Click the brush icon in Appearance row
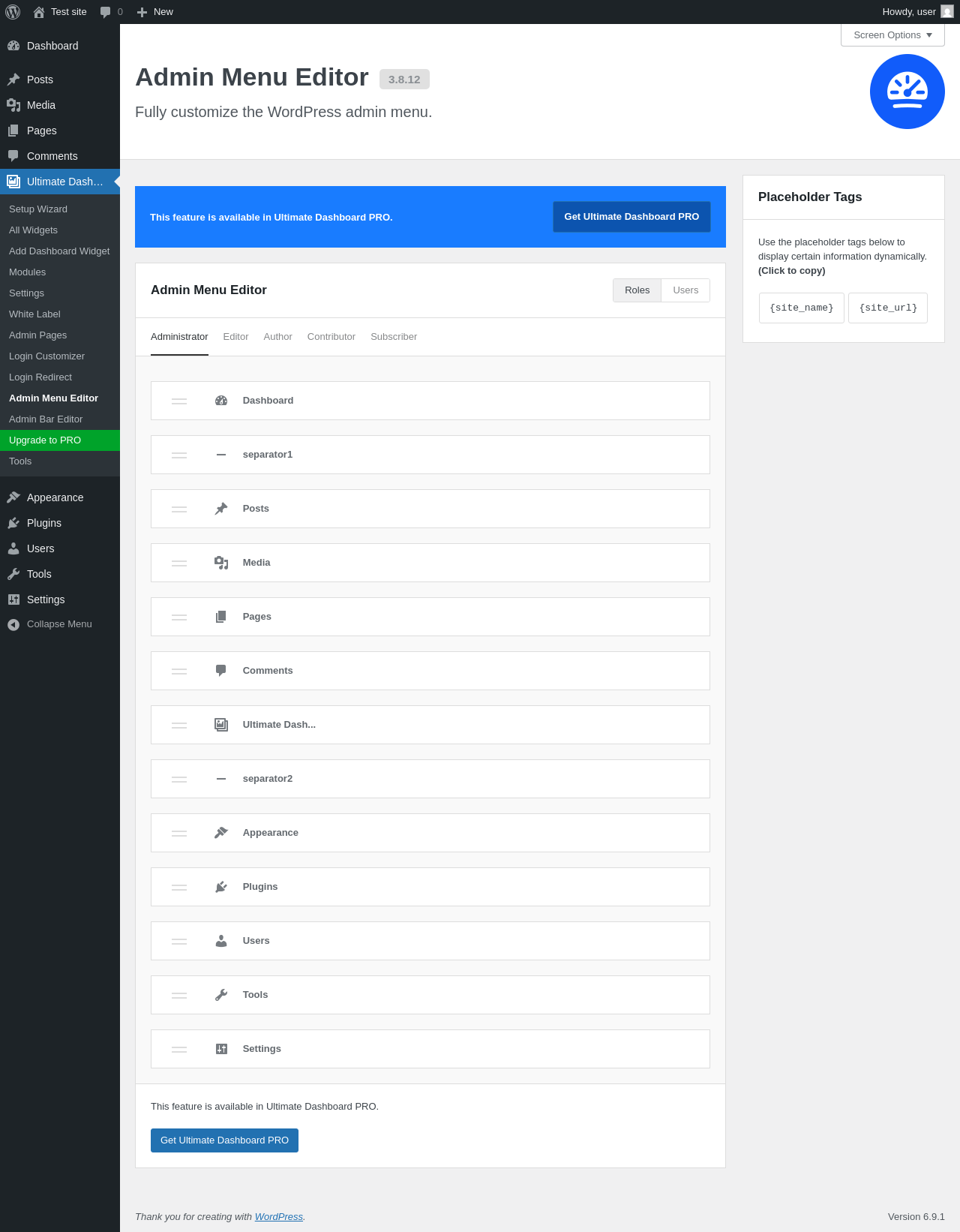Screen dimensions: 960x1232 pos(221,833)
